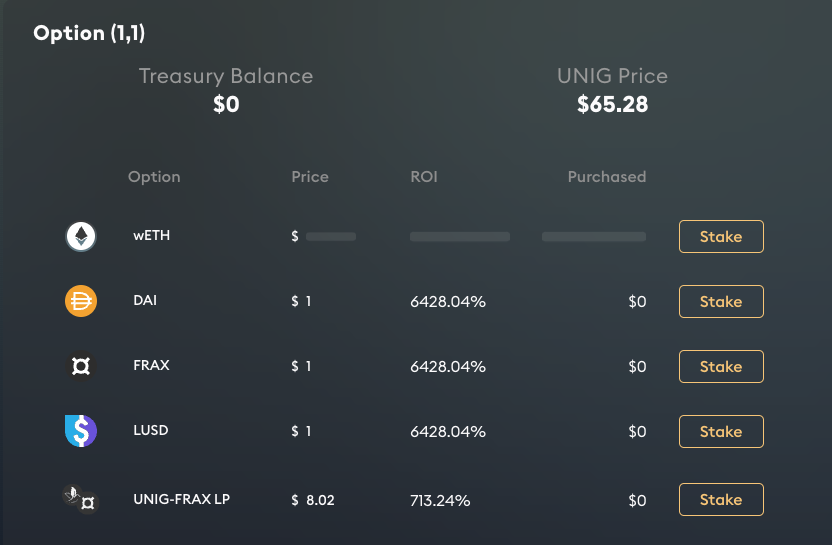The width and height of the screenshot is (832, 545).
Task: Click the FRAX token icon
Action: pyautogui.click(x=81, y=366)
